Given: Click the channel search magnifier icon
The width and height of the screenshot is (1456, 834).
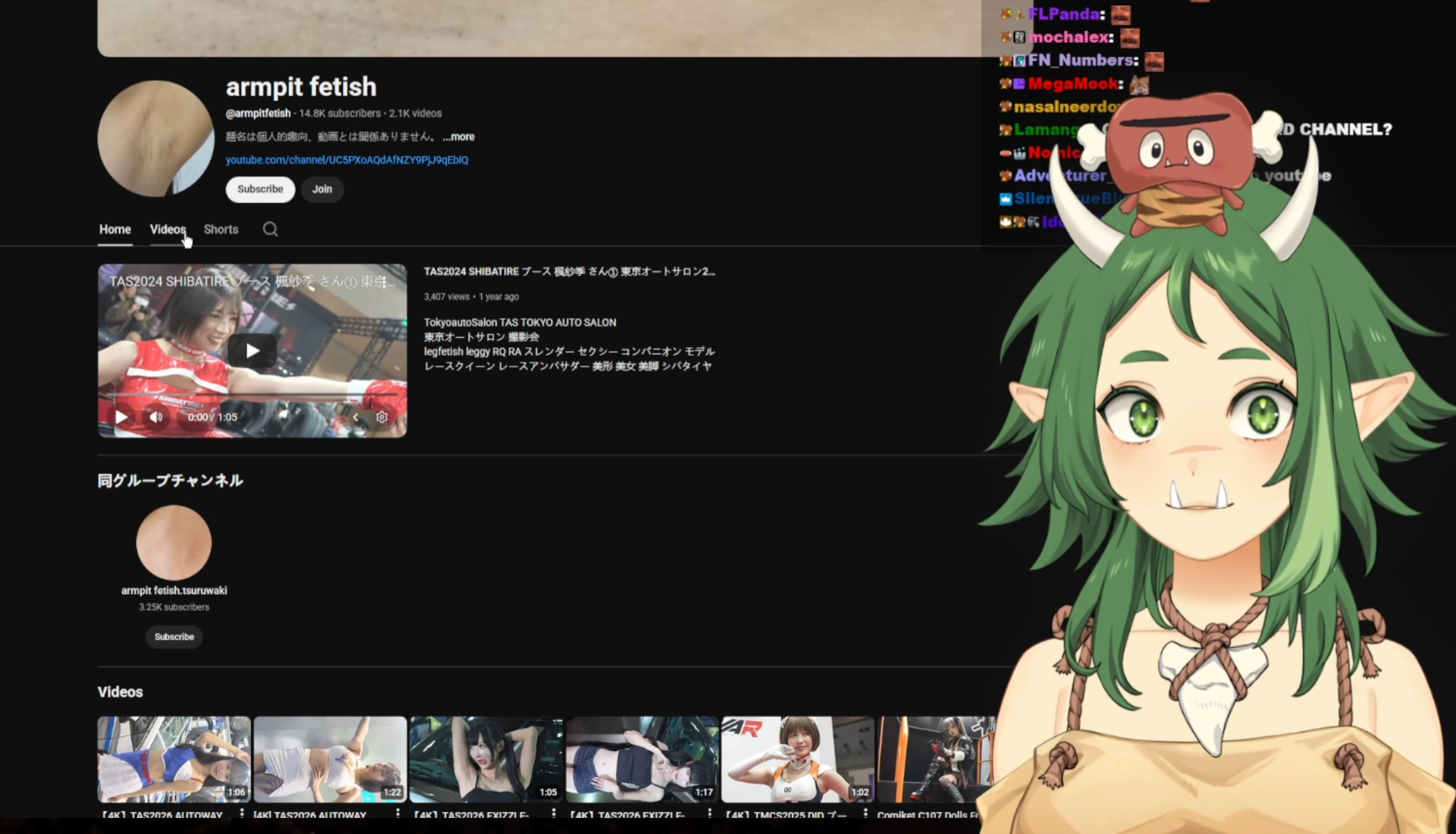Looking at the screenshot, I should click(270, 229).
